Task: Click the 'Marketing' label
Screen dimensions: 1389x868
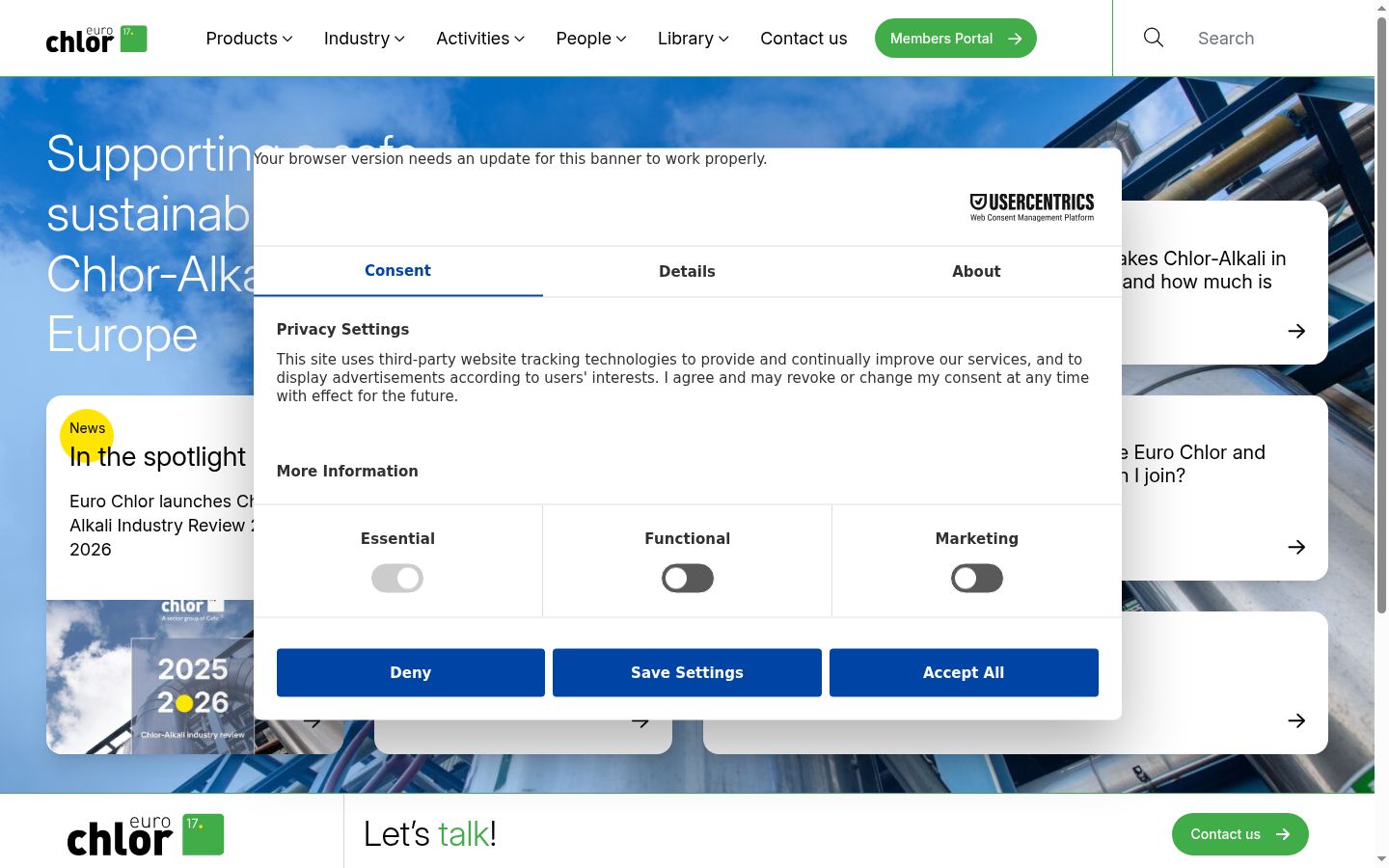Action: click(x=977, y=538)
